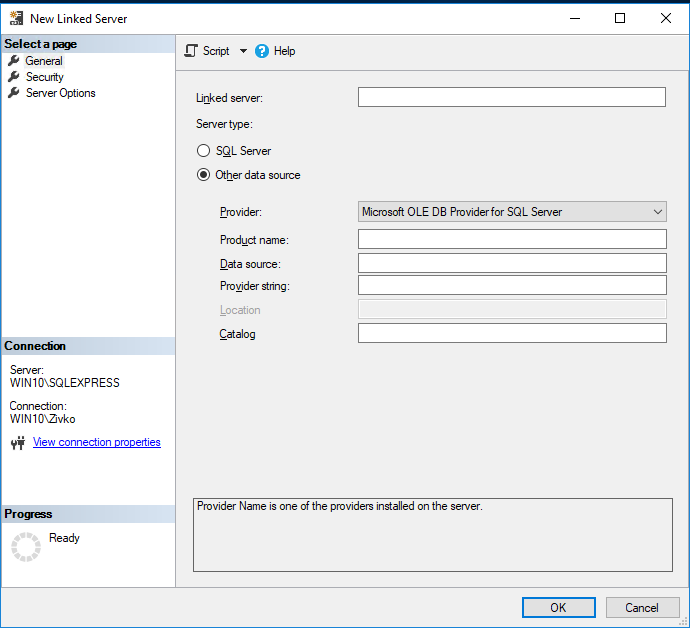This screenshot has height=628, width=690.
Task: Select the Other data source radio button
Action: click(203, 175)
